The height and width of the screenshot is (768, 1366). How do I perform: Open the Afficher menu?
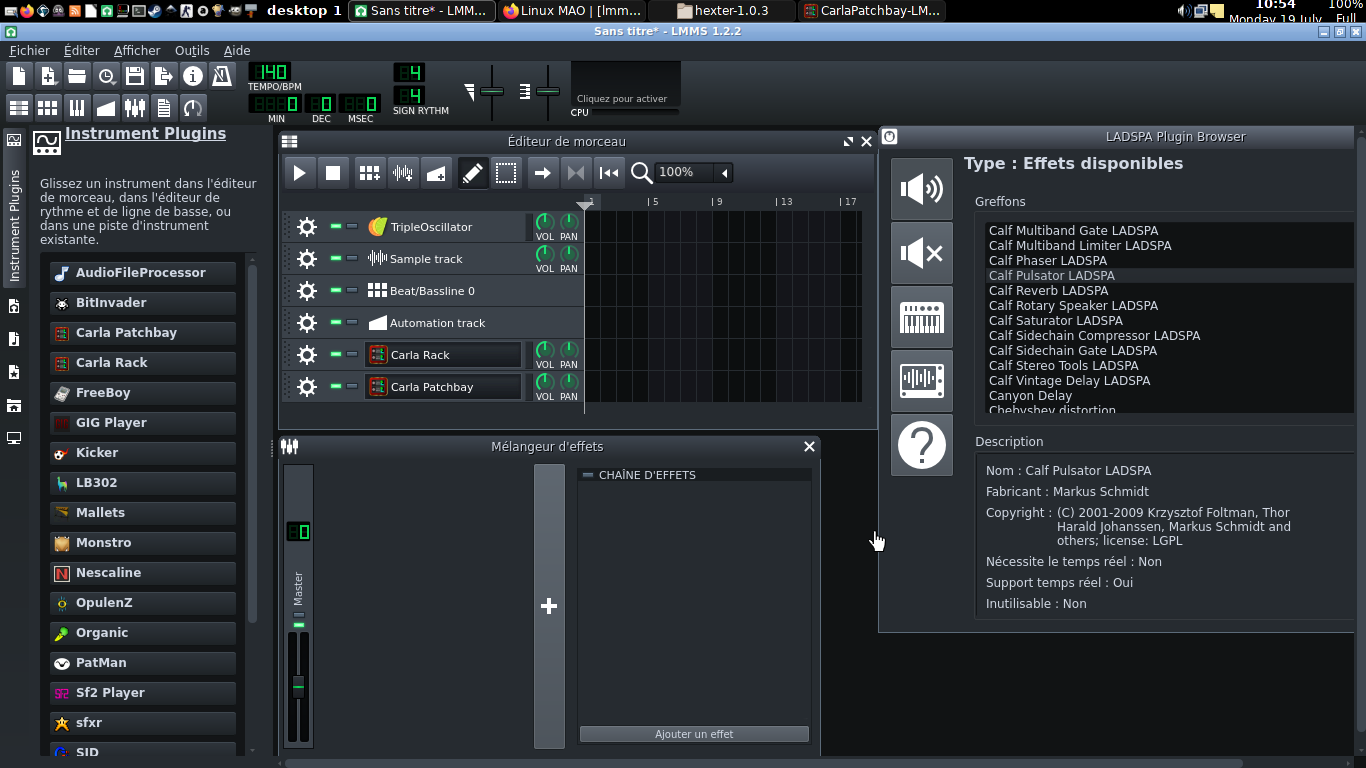[x=137, y=50]
